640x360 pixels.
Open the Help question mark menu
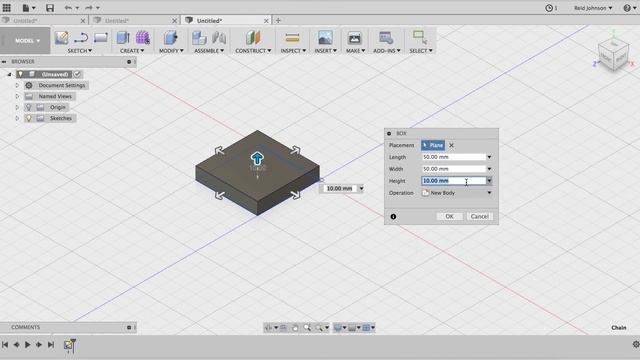[x=627, y=8]
